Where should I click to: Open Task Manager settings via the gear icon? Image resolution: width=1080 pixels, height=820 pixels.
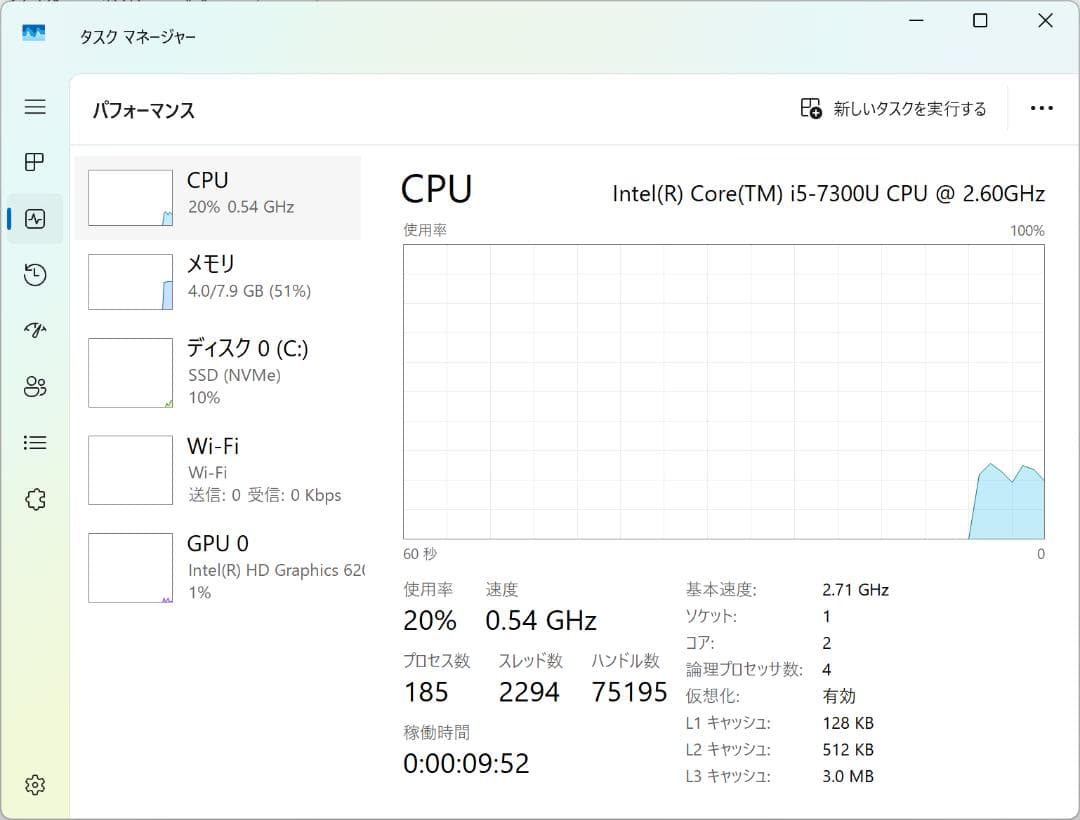[x=34, y=785]
